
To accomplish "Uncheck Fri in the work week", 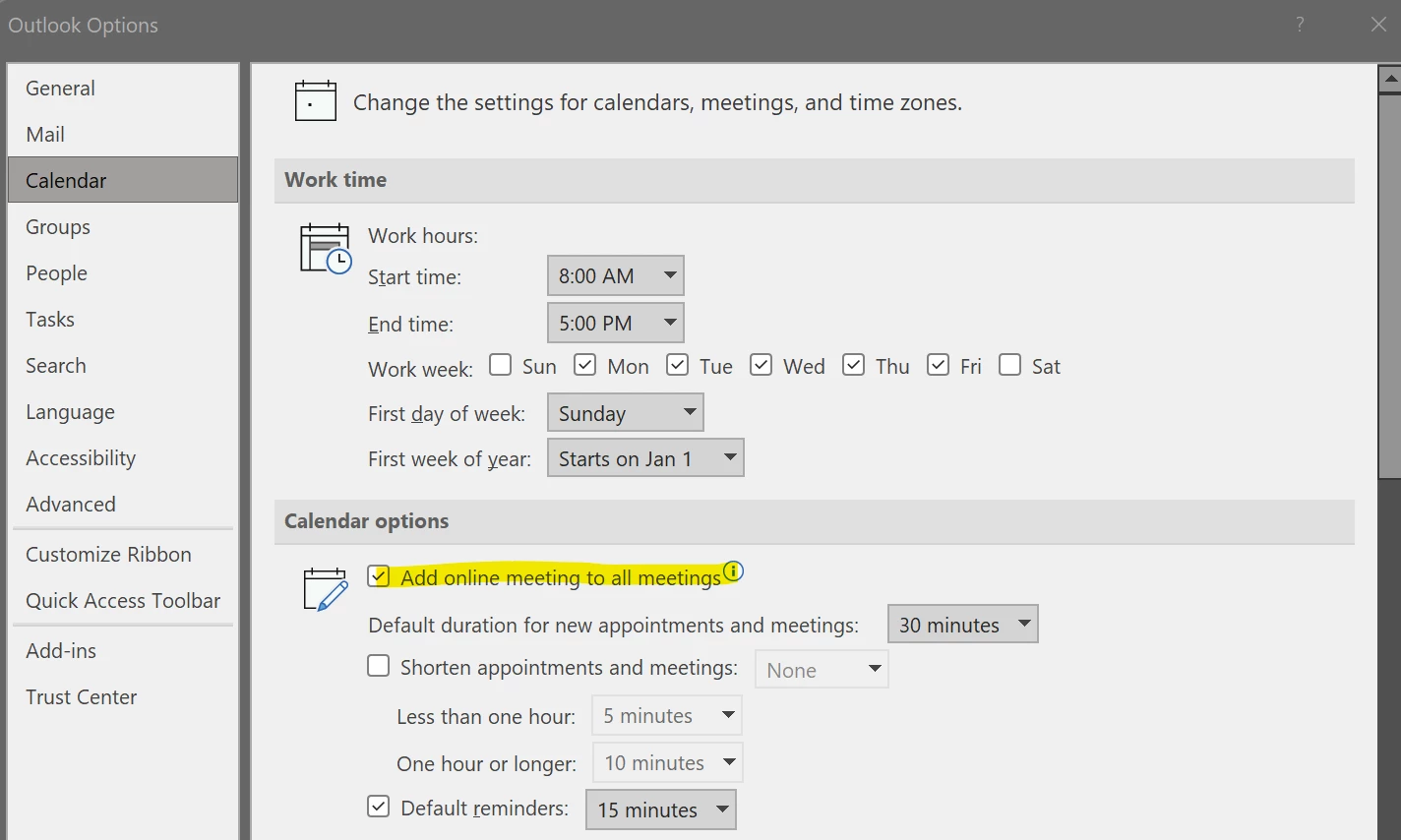I will 939,366.
